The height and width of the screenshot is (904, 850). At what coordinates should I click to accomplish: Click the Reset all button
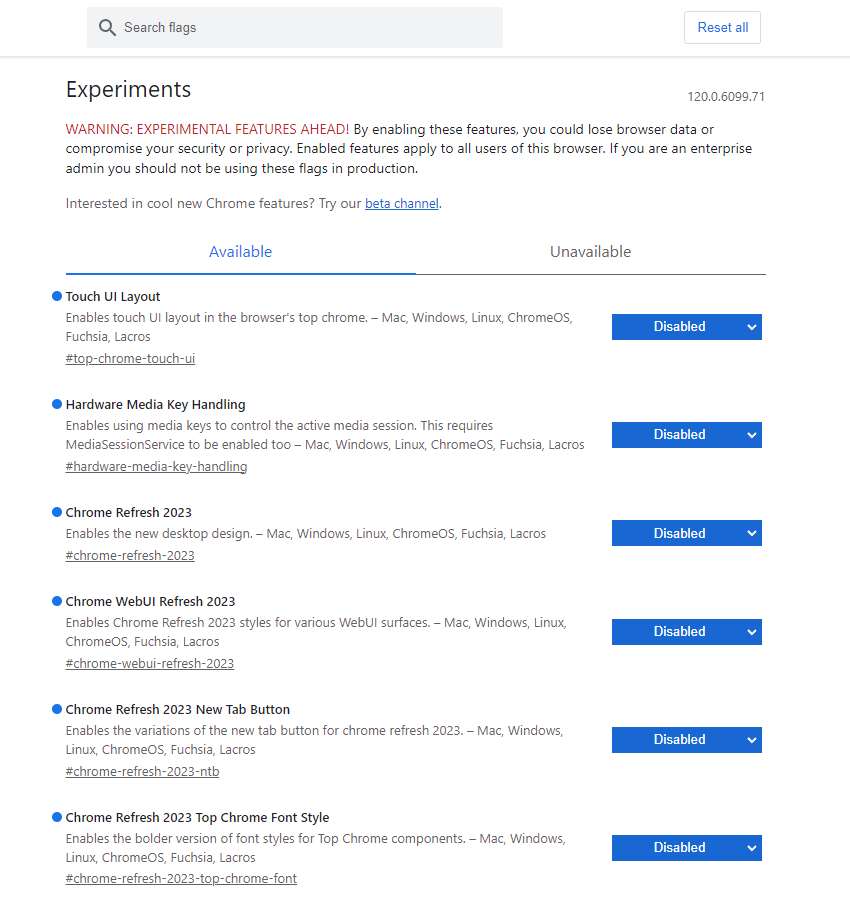[722, 27]
